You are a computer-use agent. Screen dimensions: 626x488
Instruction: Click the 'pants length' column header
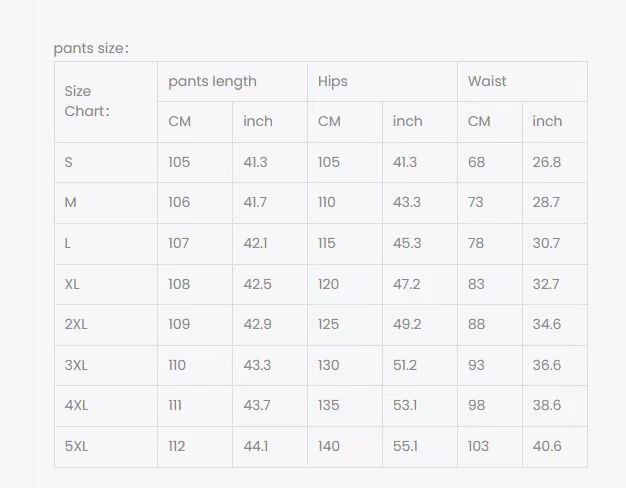[x=212, y=81]
